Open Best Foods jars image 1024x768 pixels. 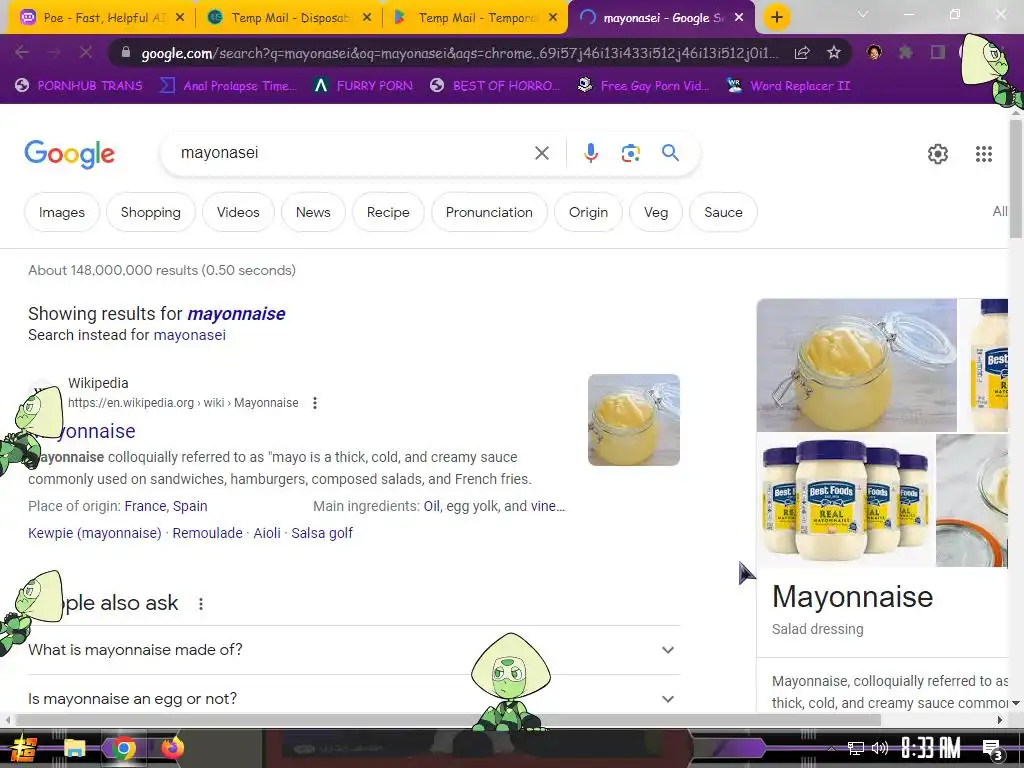pyautogui.click(x=846, y=500)
